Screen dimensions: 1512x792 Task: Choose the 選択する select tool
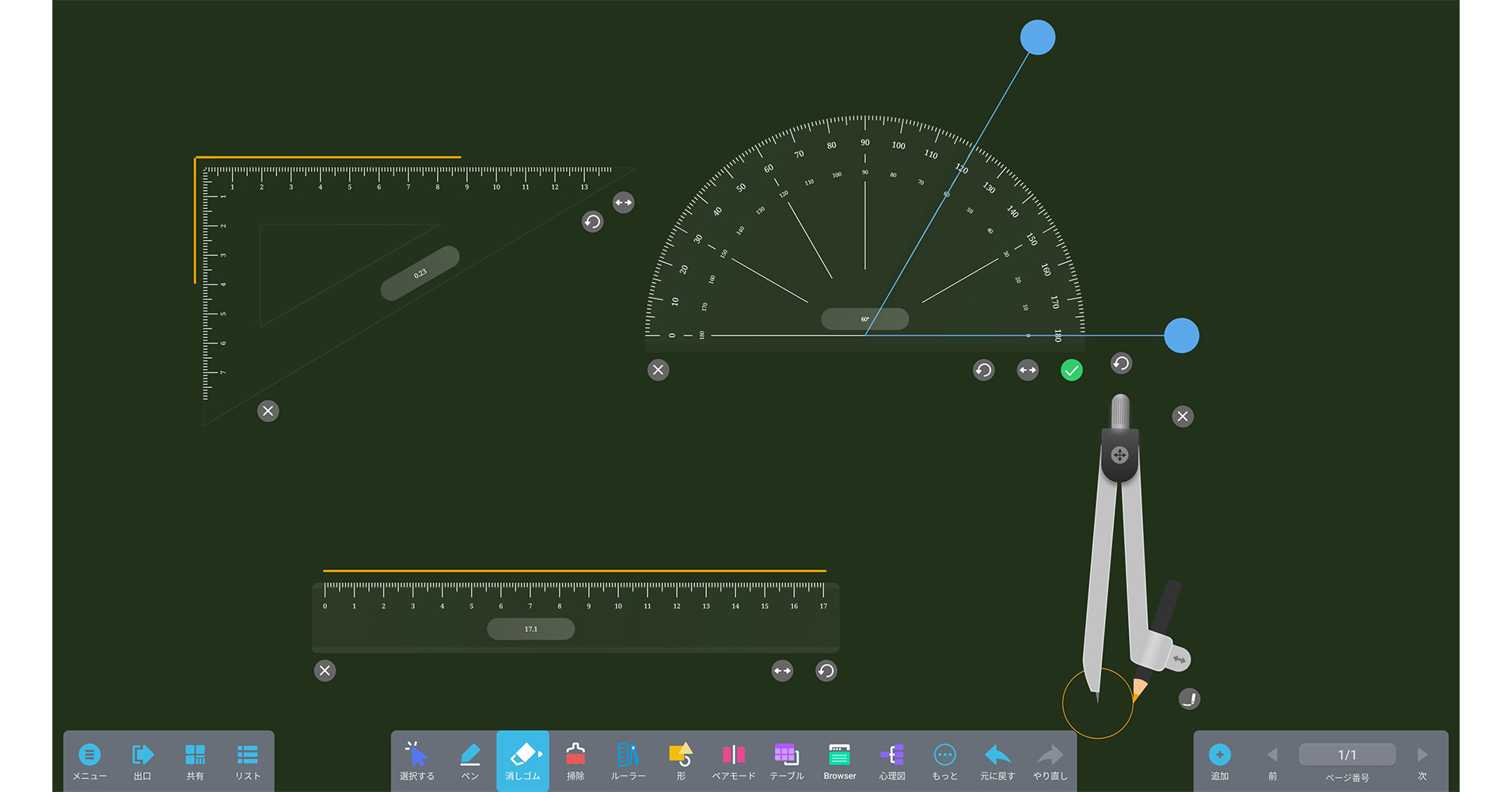click(x=417, y=761)
